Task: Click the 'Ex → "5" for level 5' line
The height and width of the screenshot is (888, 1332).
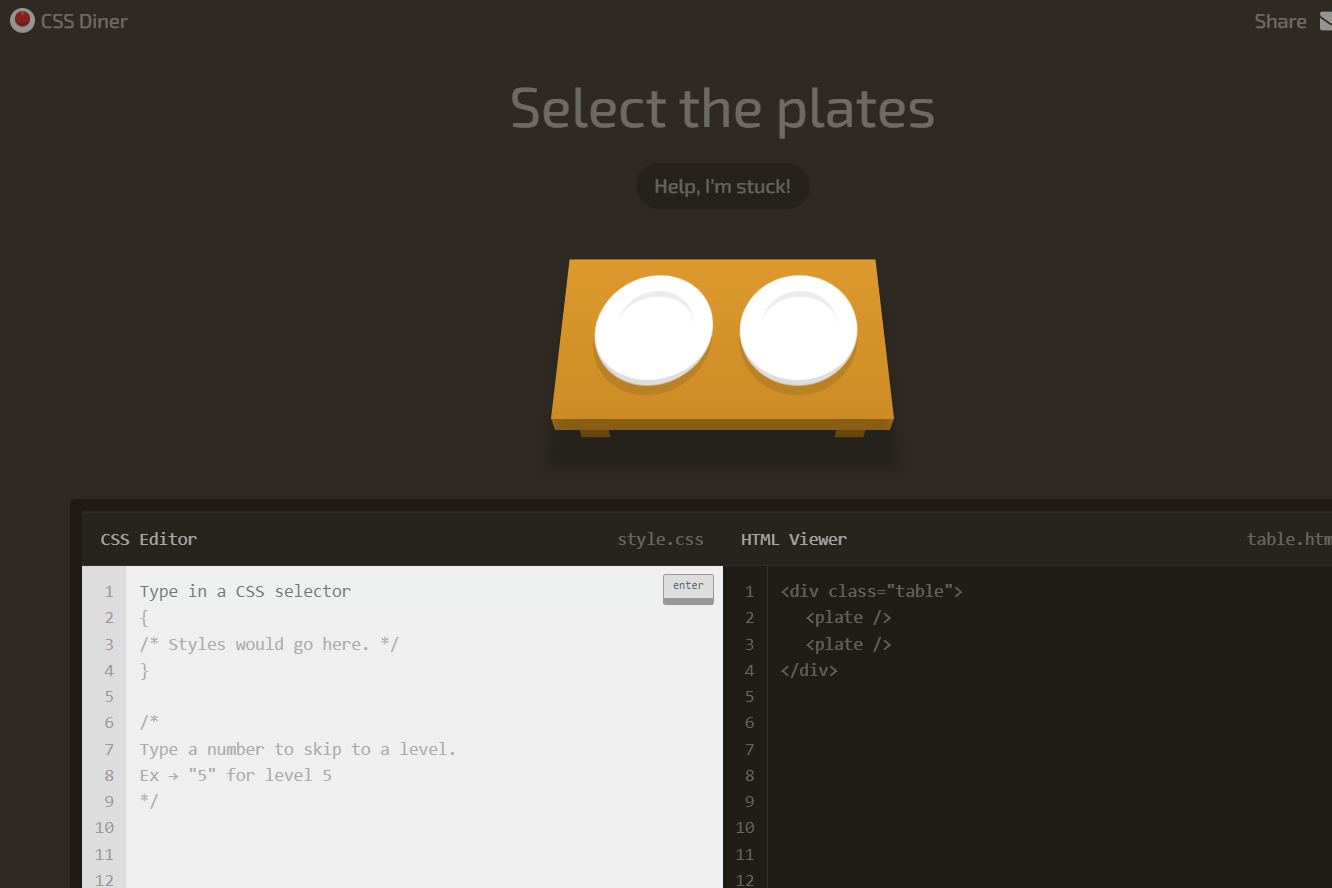Action: point(236,775)
